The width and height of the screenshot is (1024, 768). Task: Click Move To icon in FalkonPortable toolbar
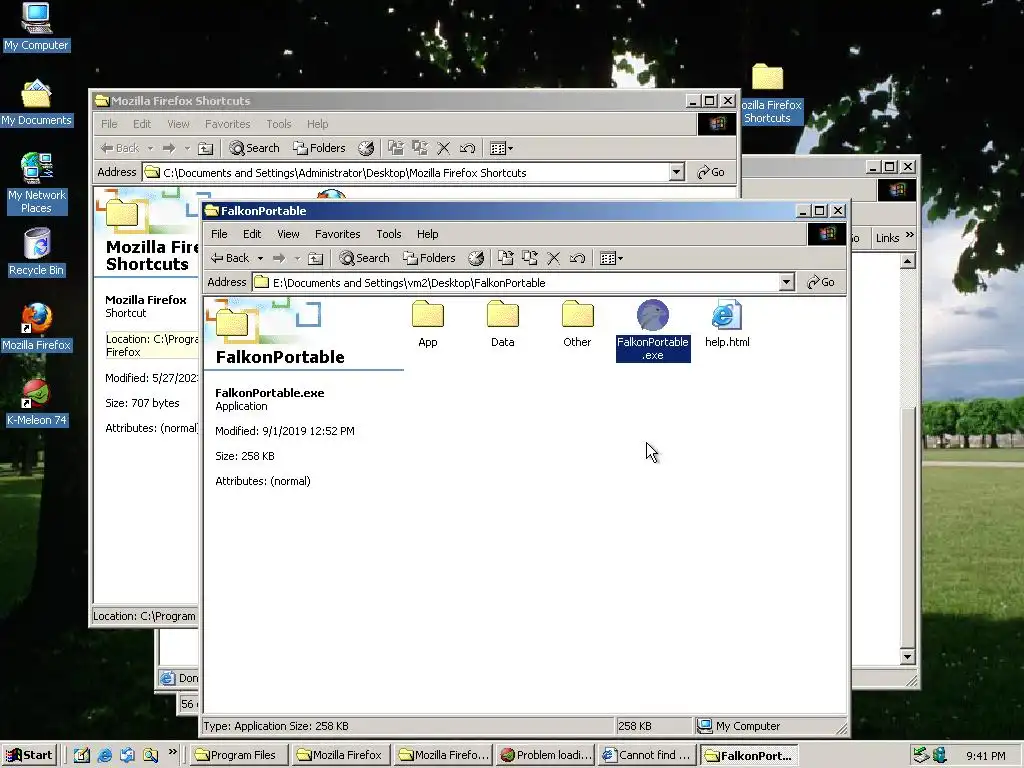[x=506, y=258]
